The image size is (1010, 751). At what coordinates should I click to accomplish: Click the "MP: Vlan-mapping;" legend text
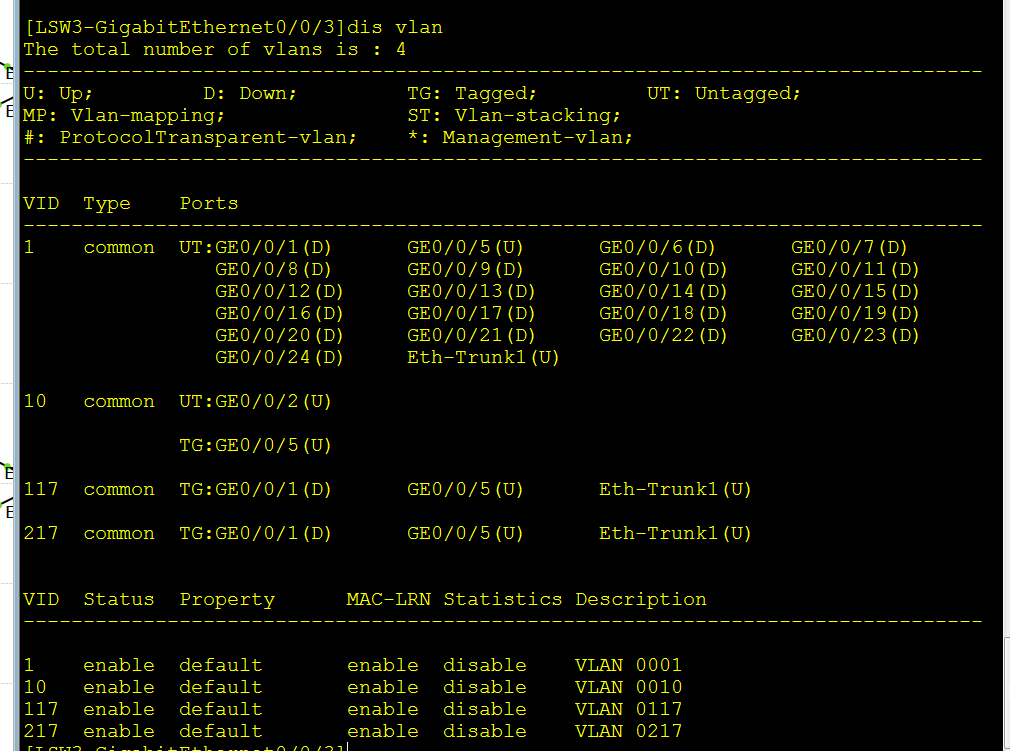pos(123,115)
